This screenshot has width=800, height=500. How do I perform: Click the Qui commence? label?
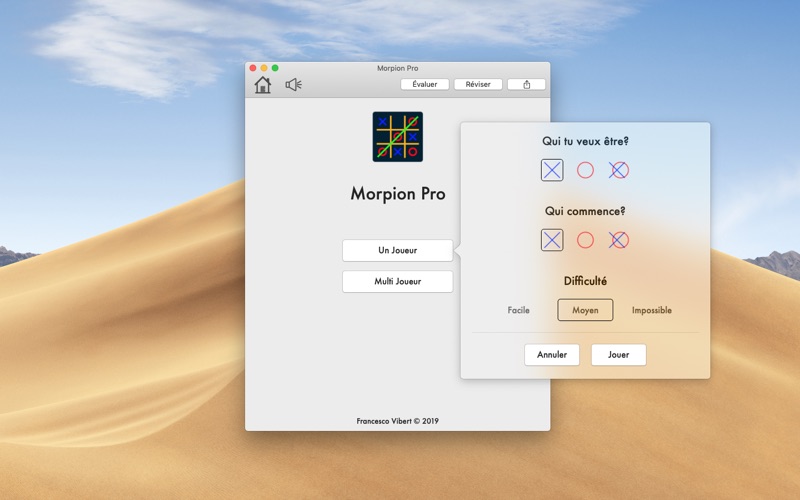585,211
